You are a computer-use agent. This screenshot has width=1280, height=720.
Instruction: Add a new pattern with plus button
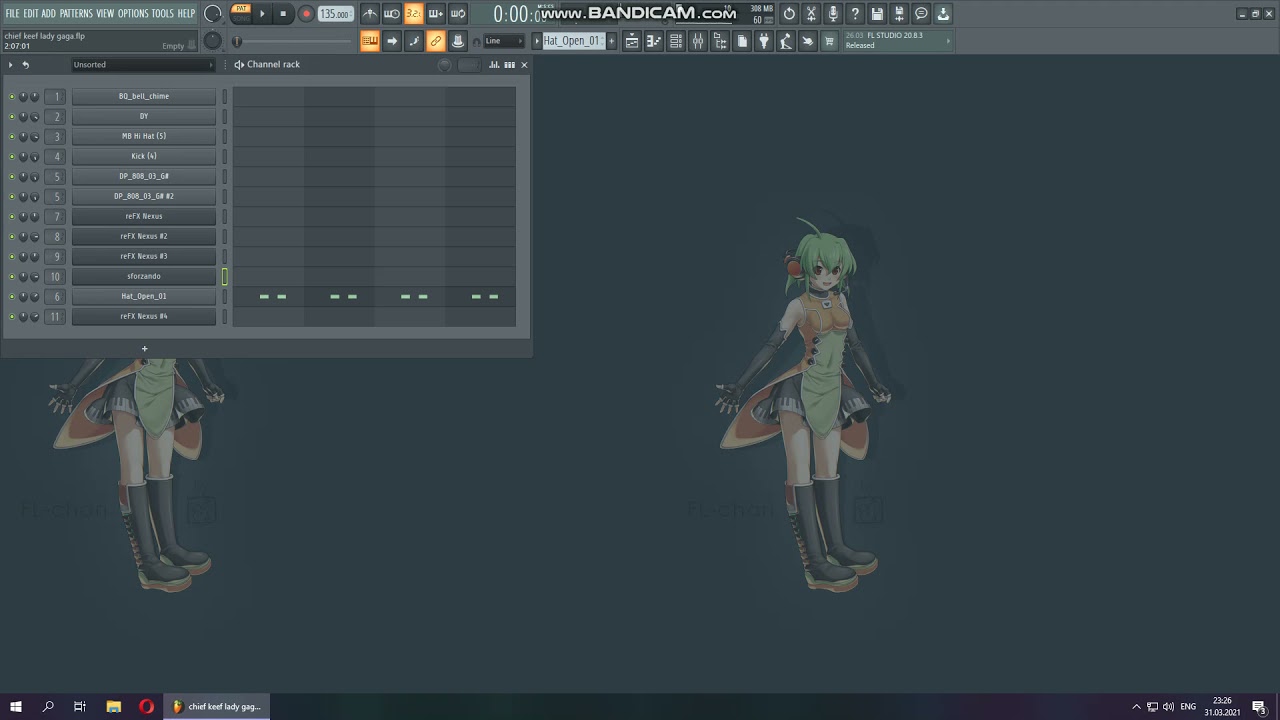tap(612, 41)
